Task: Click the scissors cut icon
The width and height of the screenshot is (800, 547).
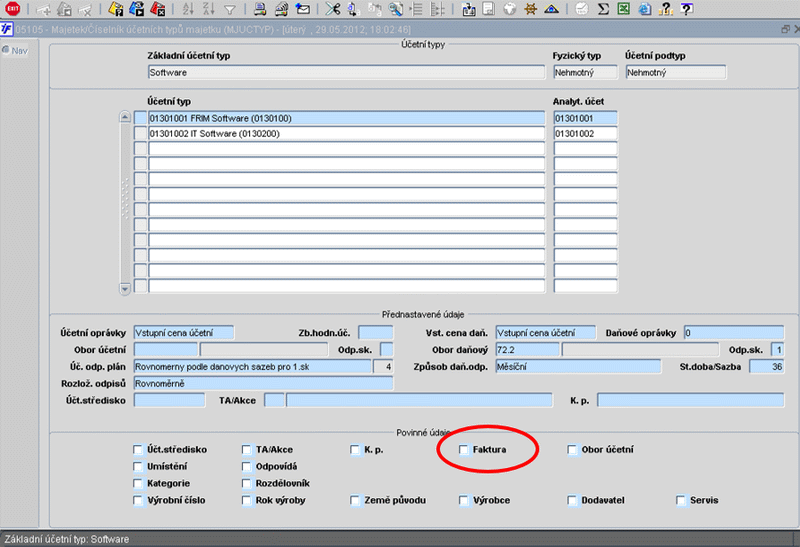Action: point(333,9)
